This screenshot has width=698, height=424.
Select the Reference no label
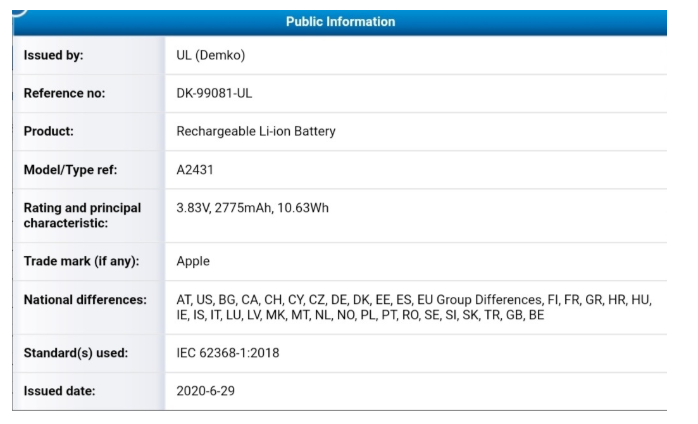64,93
